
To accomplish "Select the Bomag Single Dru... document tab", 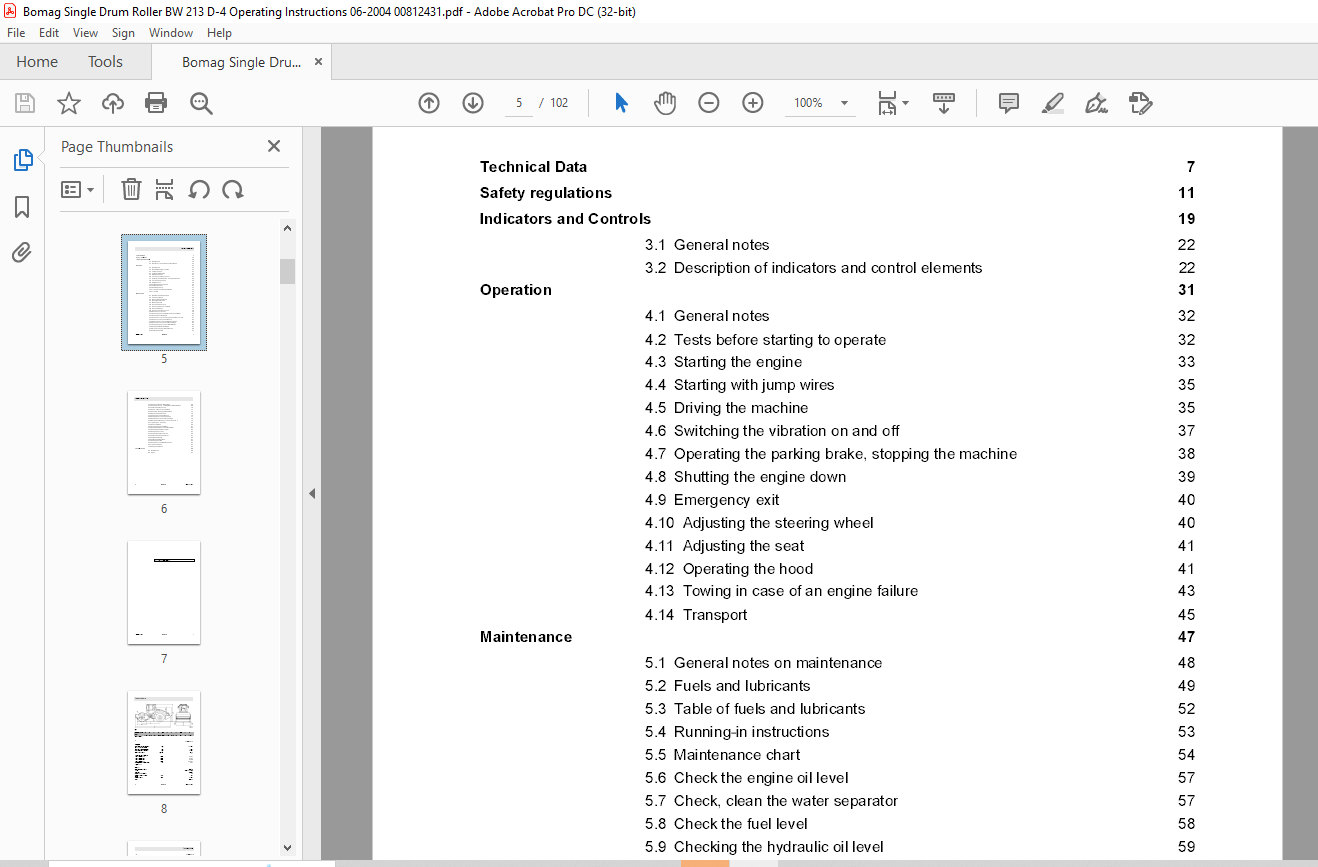I will pos(241,62).
